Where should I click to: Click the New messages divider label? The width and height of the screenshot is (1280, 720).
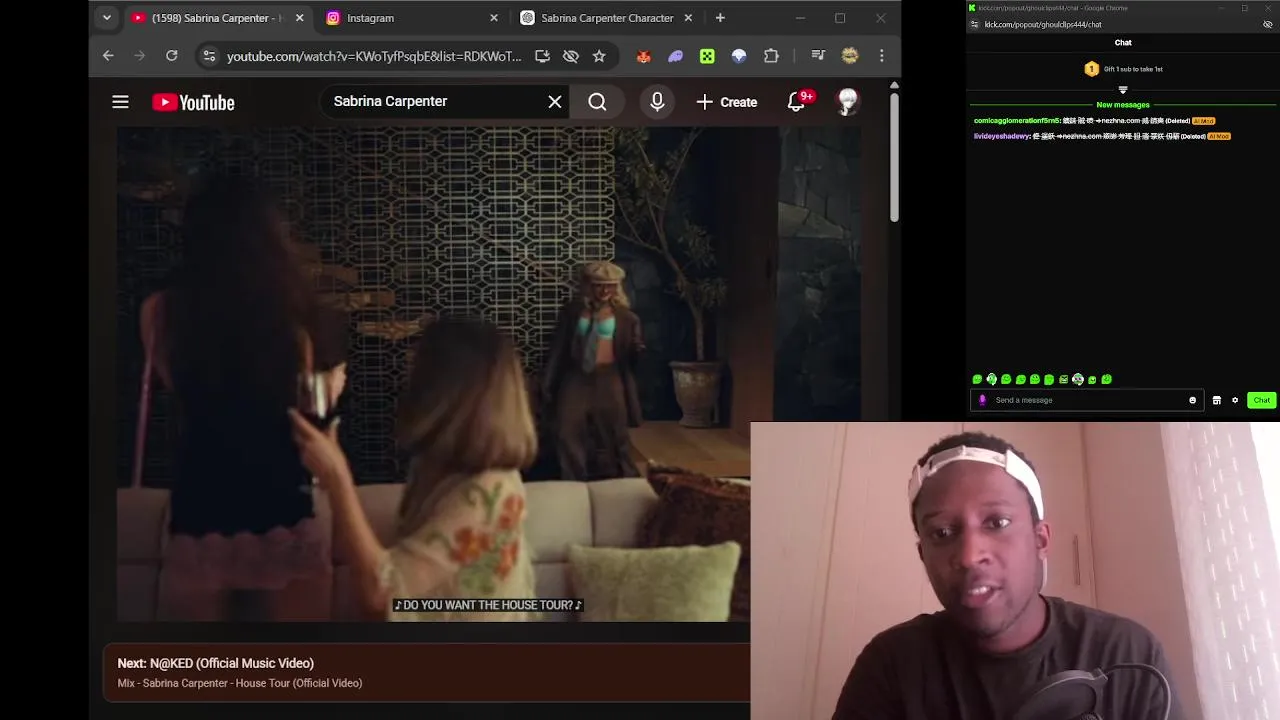pos(1123,105)
